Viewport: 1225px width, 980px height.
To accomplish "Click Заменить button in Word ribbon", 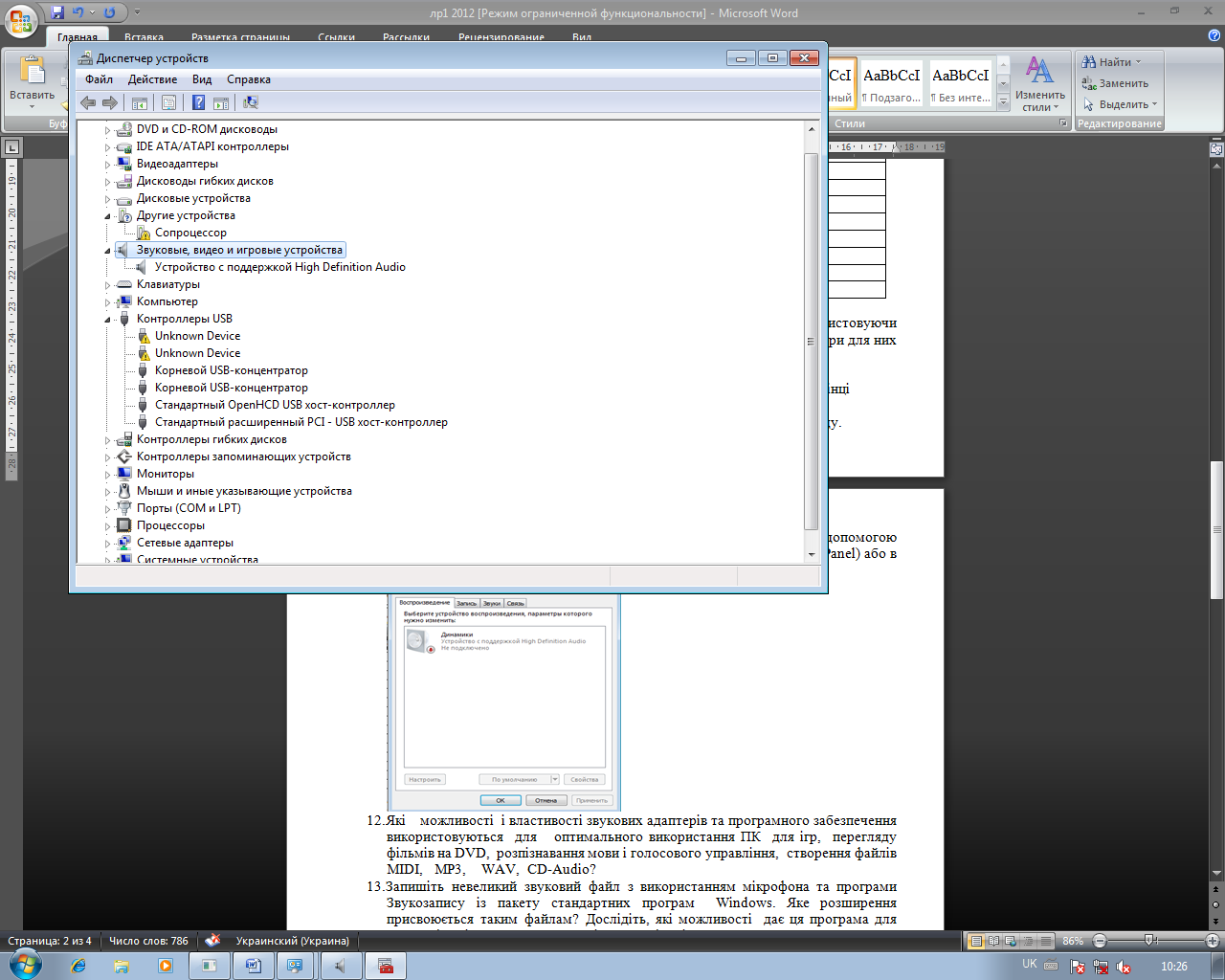I will click(x=1115, y=83).
